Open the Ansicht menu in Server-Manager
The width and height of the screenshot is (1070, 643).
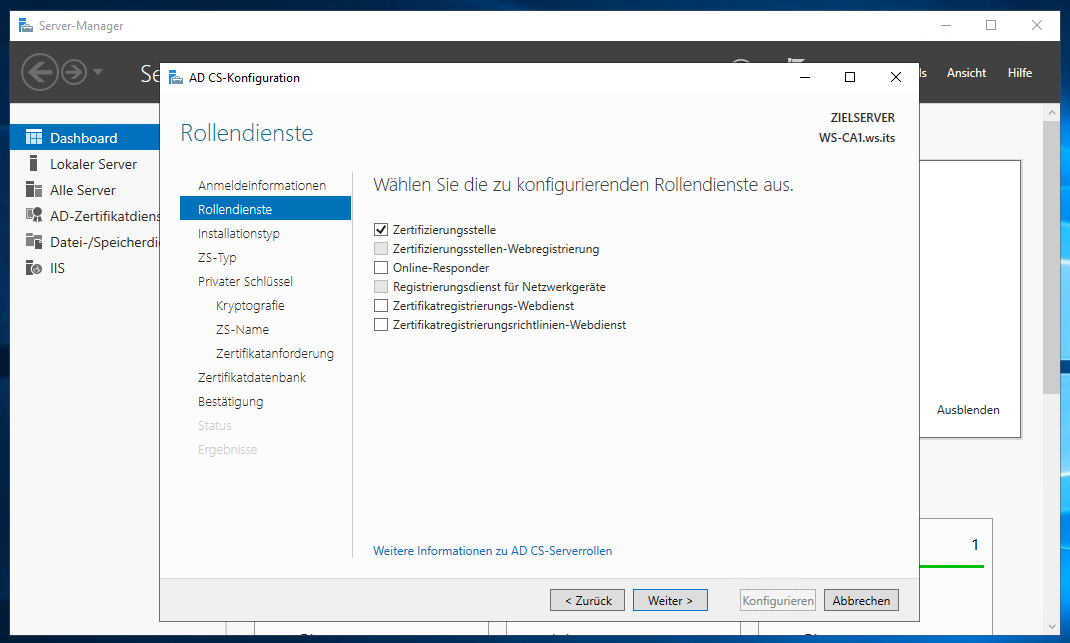[x=966, y=72]
